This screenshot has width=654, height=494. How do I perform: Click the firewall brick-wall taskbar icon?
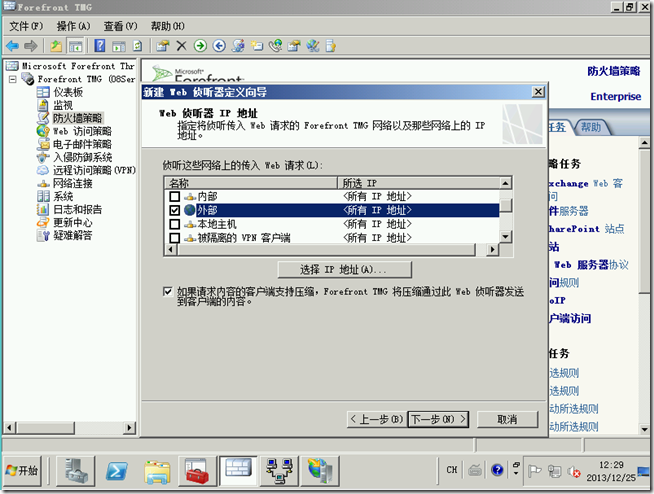(238, 471)
